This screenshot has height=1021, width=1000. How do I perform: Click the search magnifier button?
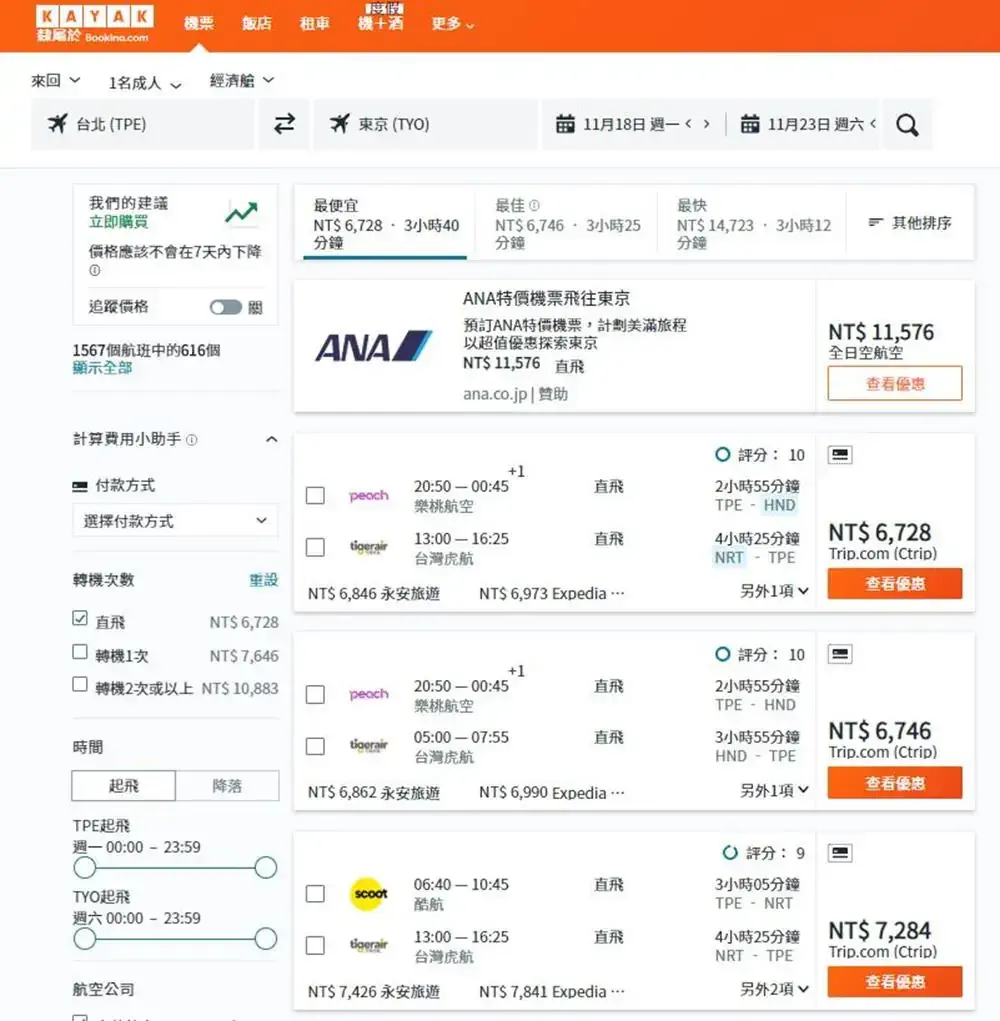coord(907,124)
